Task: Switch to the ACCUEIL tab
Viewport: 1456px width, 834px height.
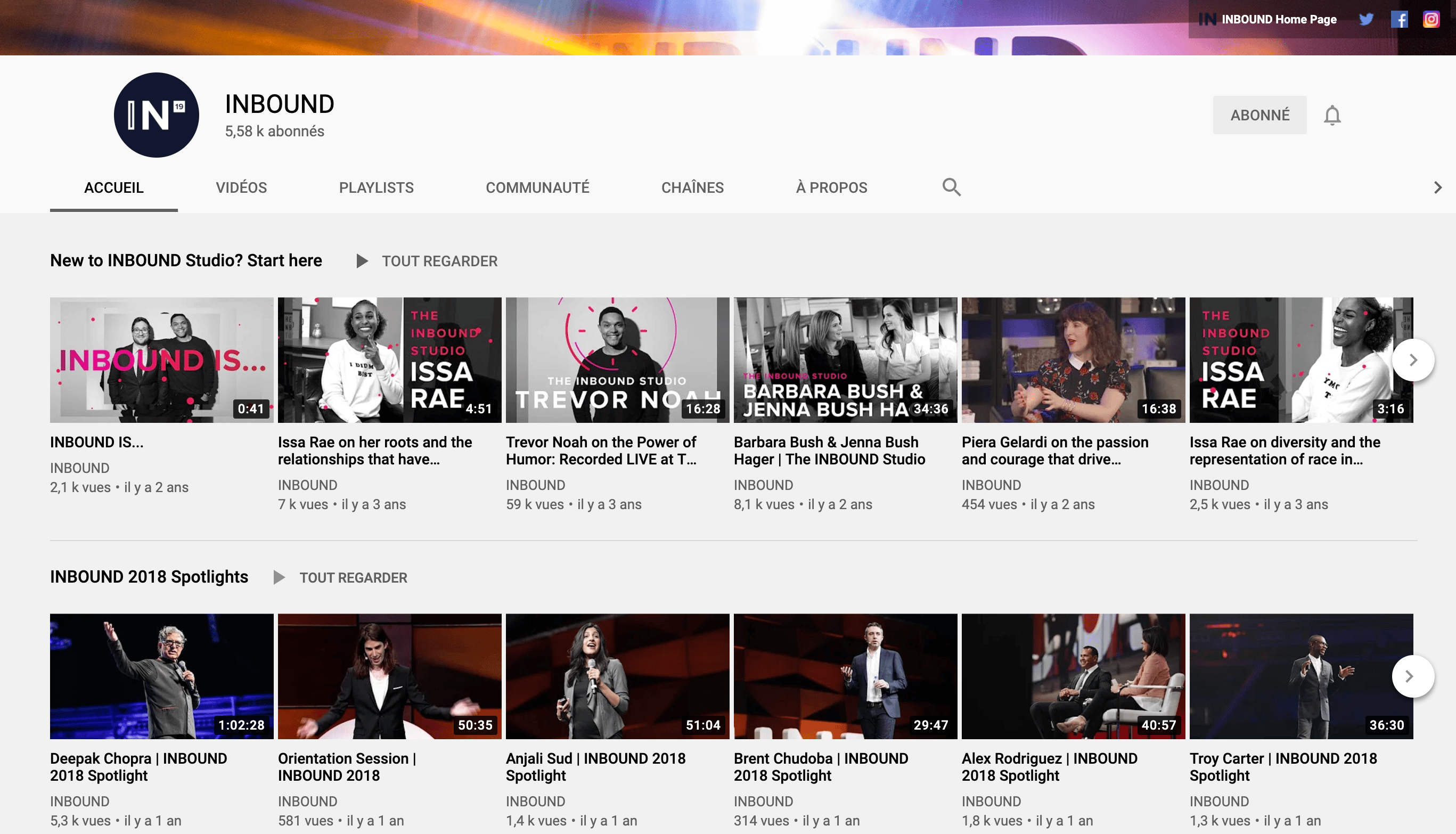Action: pos(114,188)
